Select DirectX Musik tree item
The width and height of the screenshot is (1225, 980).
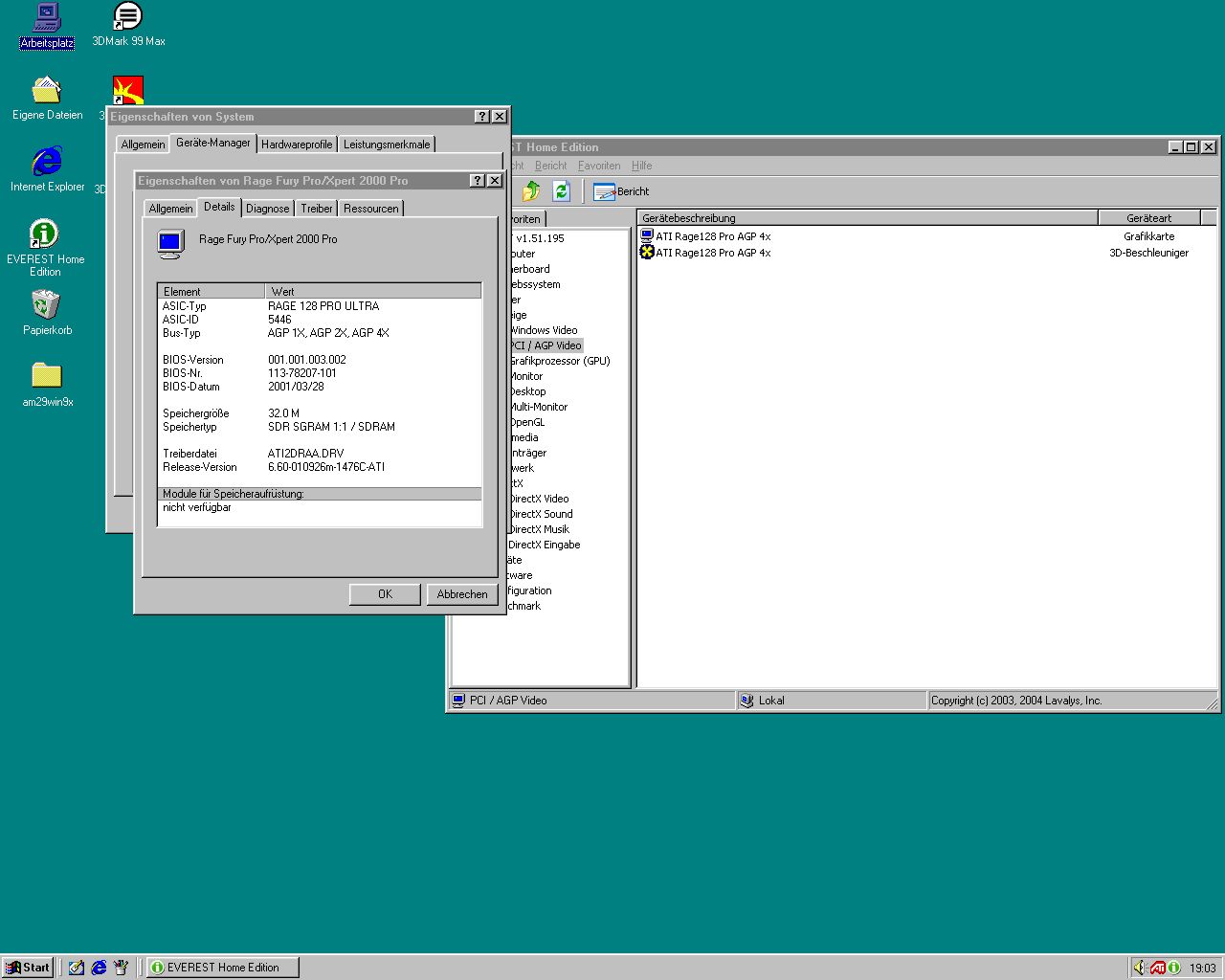click(x=538, y=529)
